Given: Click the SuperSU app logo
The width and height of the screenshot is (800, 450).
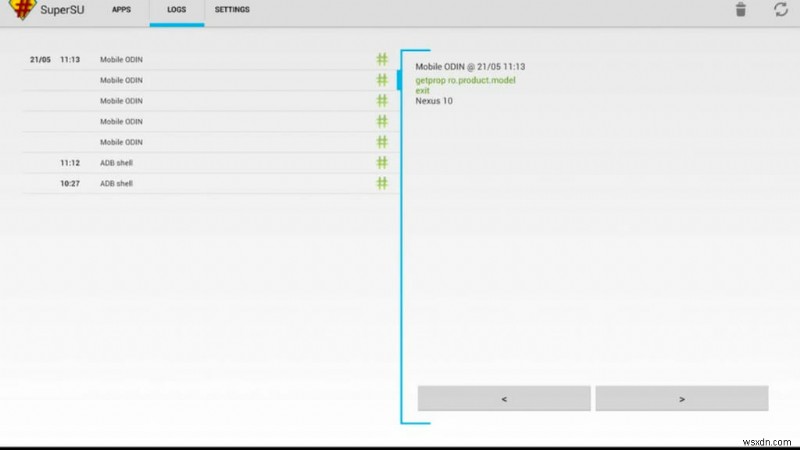Looking at the screenshot, I should [22, 9].
